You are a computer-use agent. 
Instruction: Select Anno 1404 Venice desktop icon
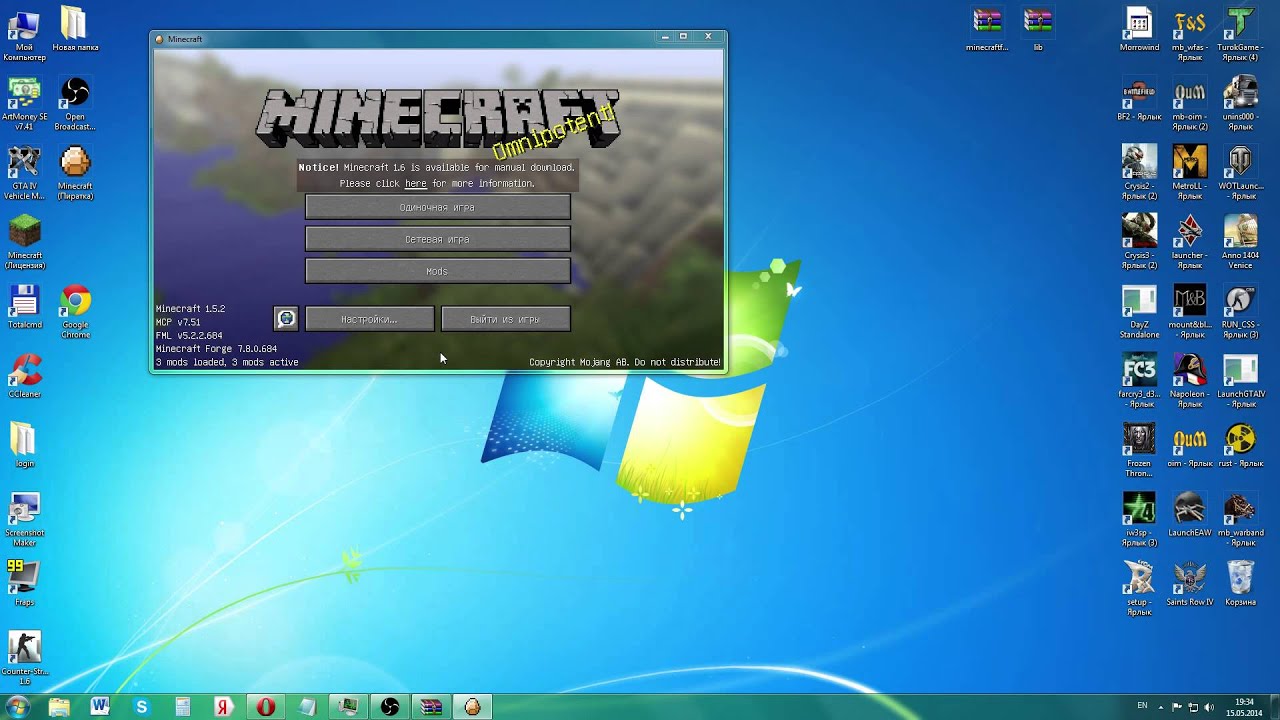click(1240, 242)
